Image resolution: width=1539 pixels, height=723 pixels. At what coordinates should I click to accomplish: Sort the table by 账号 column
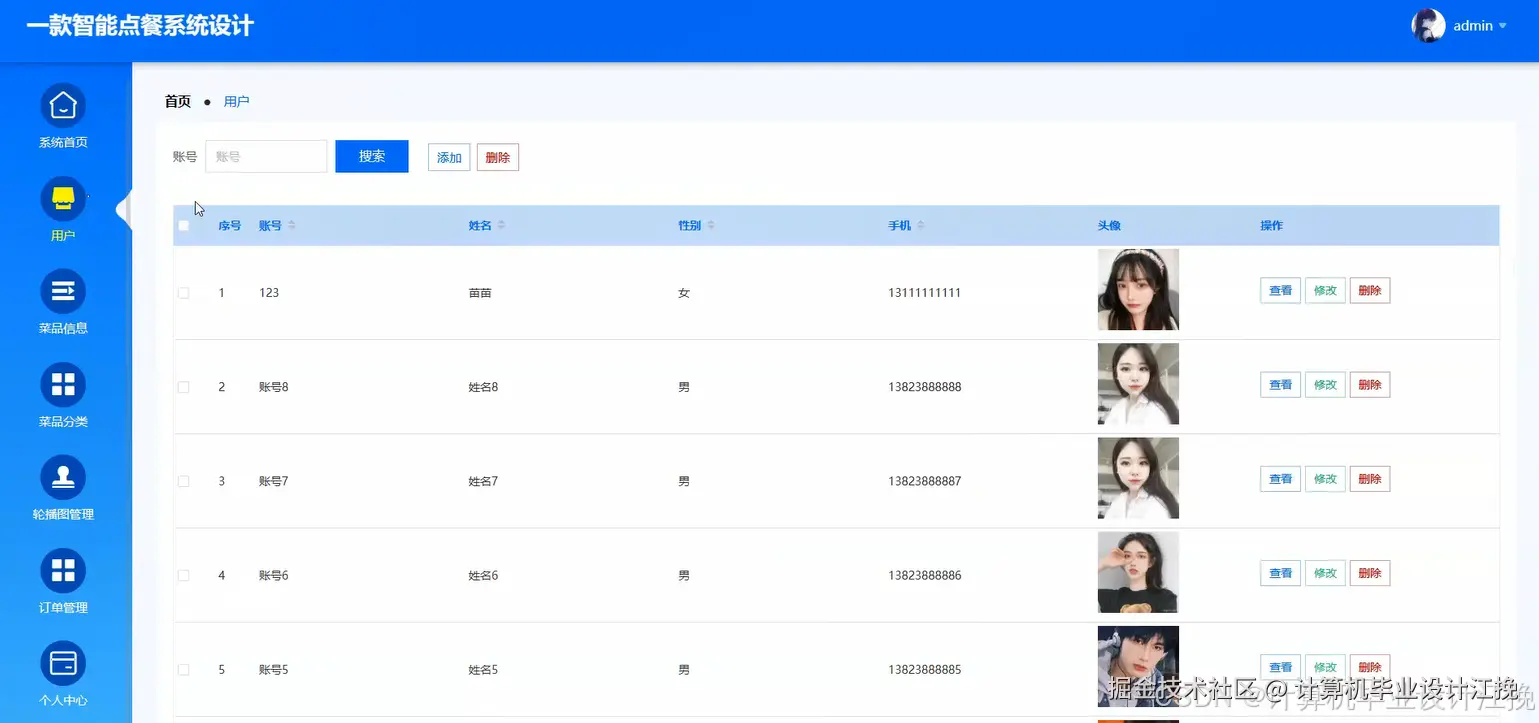(x=292, y=226)
